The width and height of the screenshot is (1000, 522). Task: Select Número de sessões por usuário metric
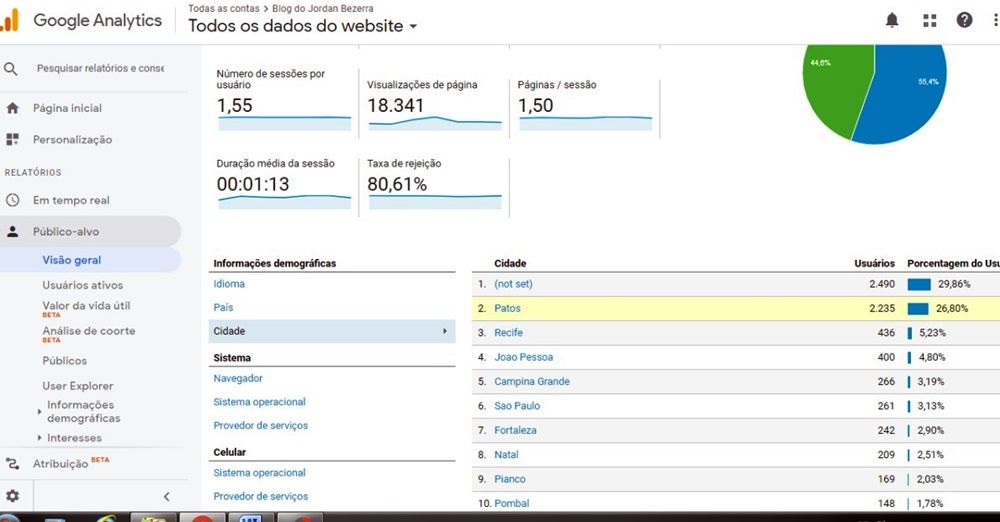click(284, 100)
